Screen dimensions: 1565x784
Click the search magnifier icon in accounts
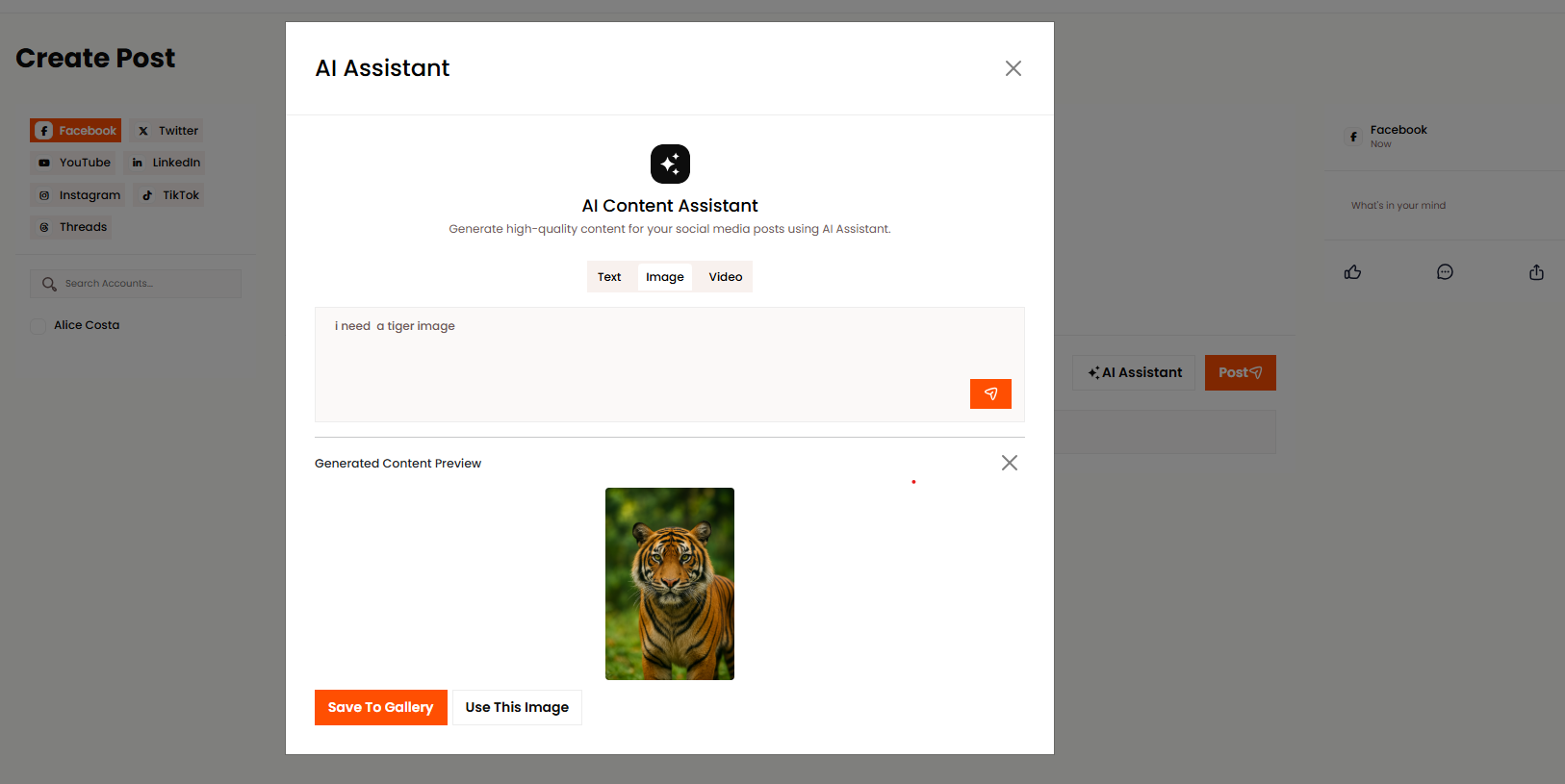coord(49,284)
